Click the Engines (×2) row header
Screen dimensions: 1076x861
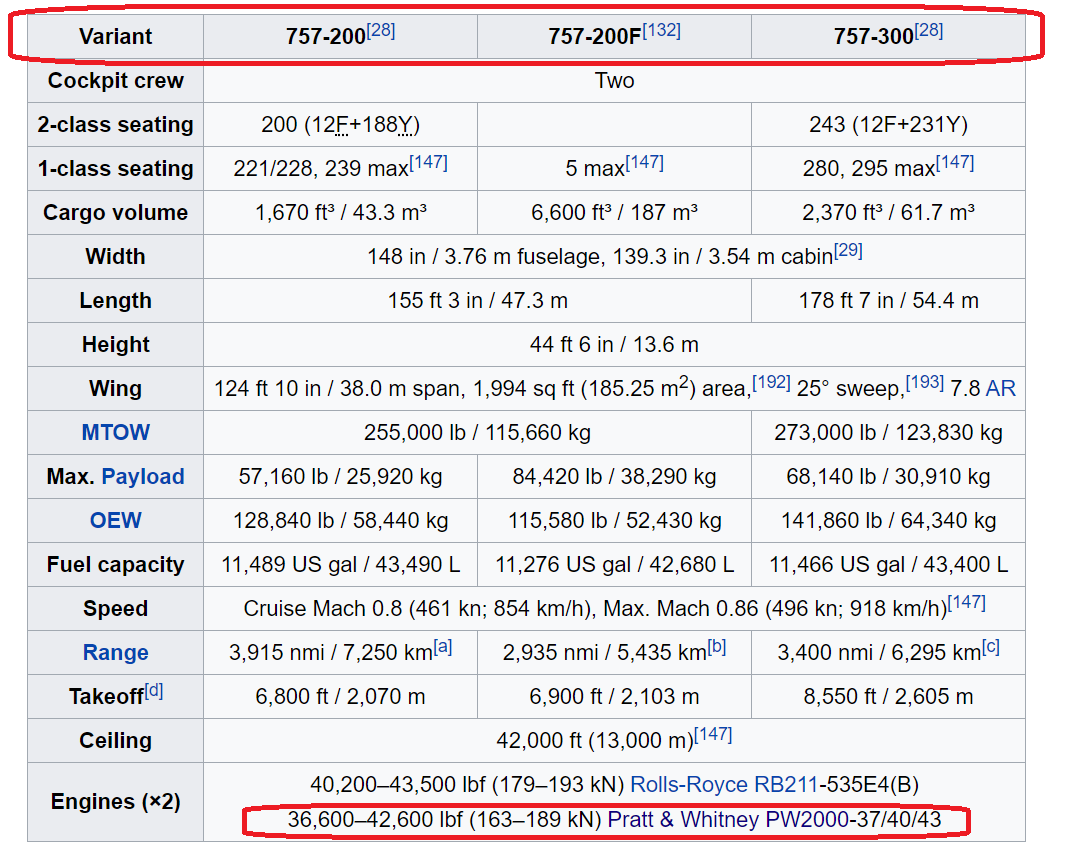point(115,801)
